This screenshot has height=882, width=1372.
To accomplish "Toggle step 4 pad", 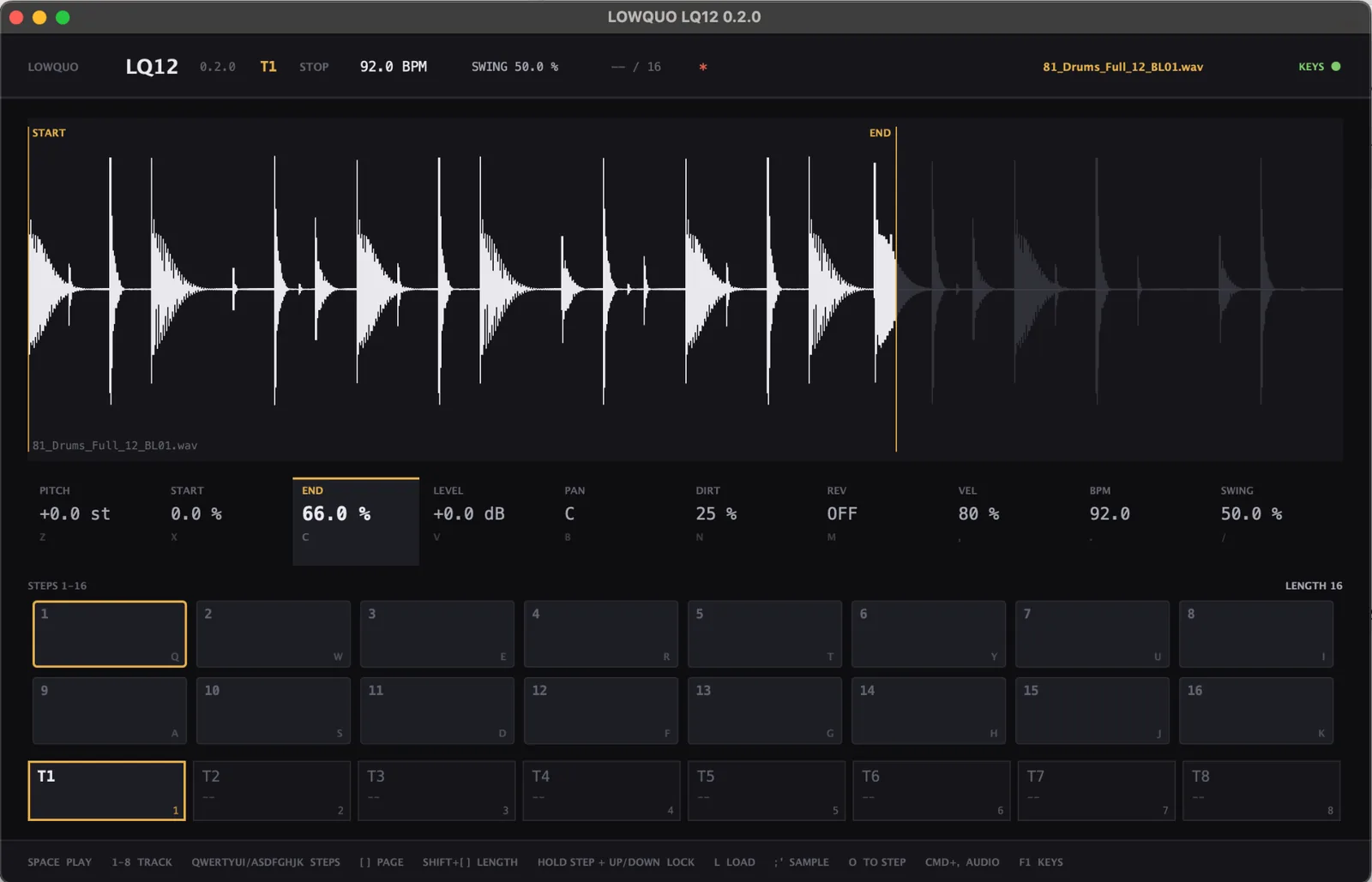I will click(x=600, y=633).
